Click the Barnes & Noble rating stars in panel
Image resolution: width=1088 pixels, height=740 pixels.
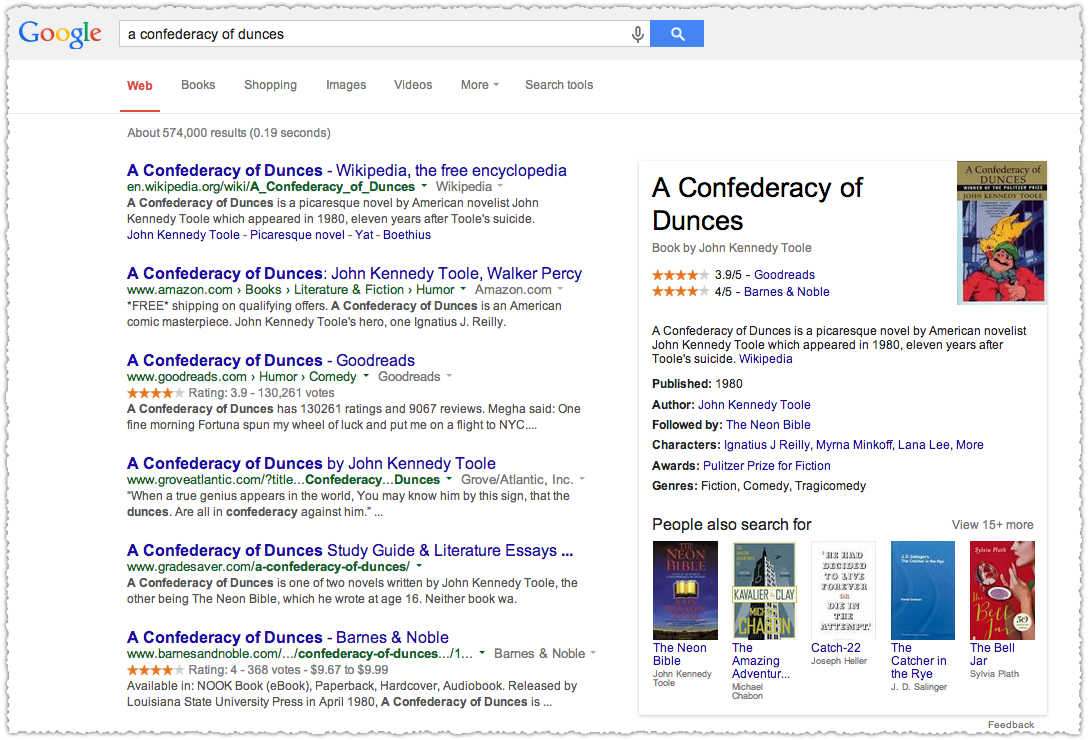click(680, 292)
